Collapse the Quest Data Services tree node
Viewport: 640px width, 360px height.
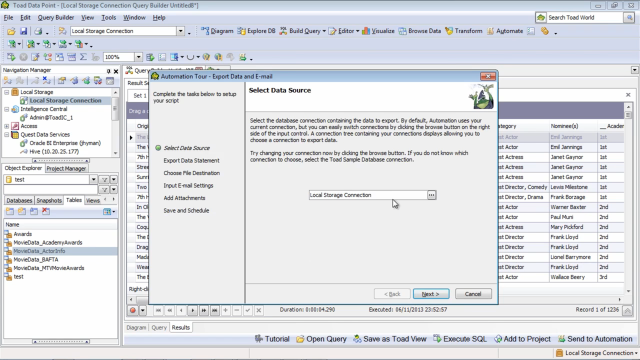(7, 135)
